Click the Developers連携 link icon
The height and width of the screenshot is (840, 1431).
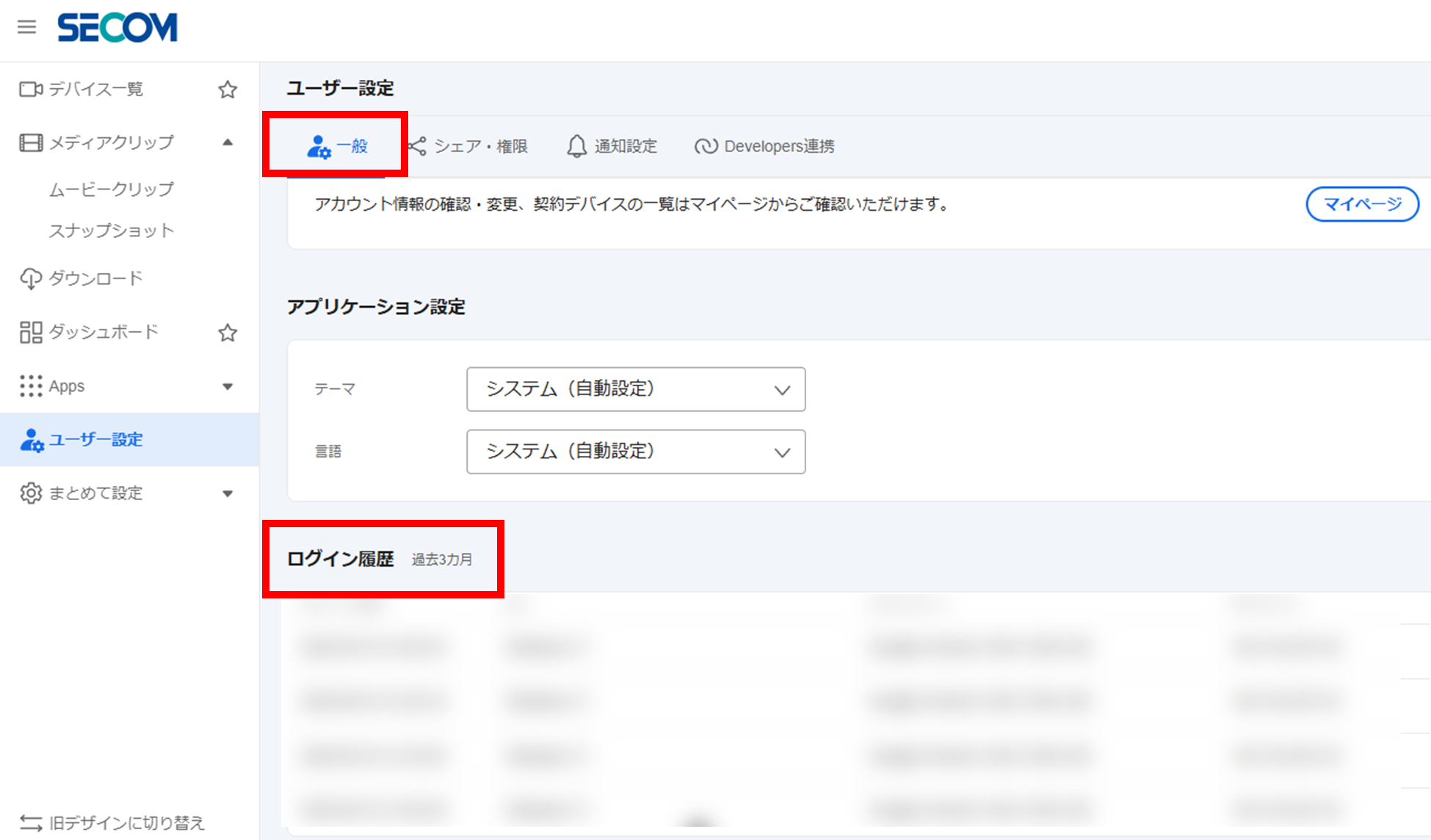click(706, 146)
